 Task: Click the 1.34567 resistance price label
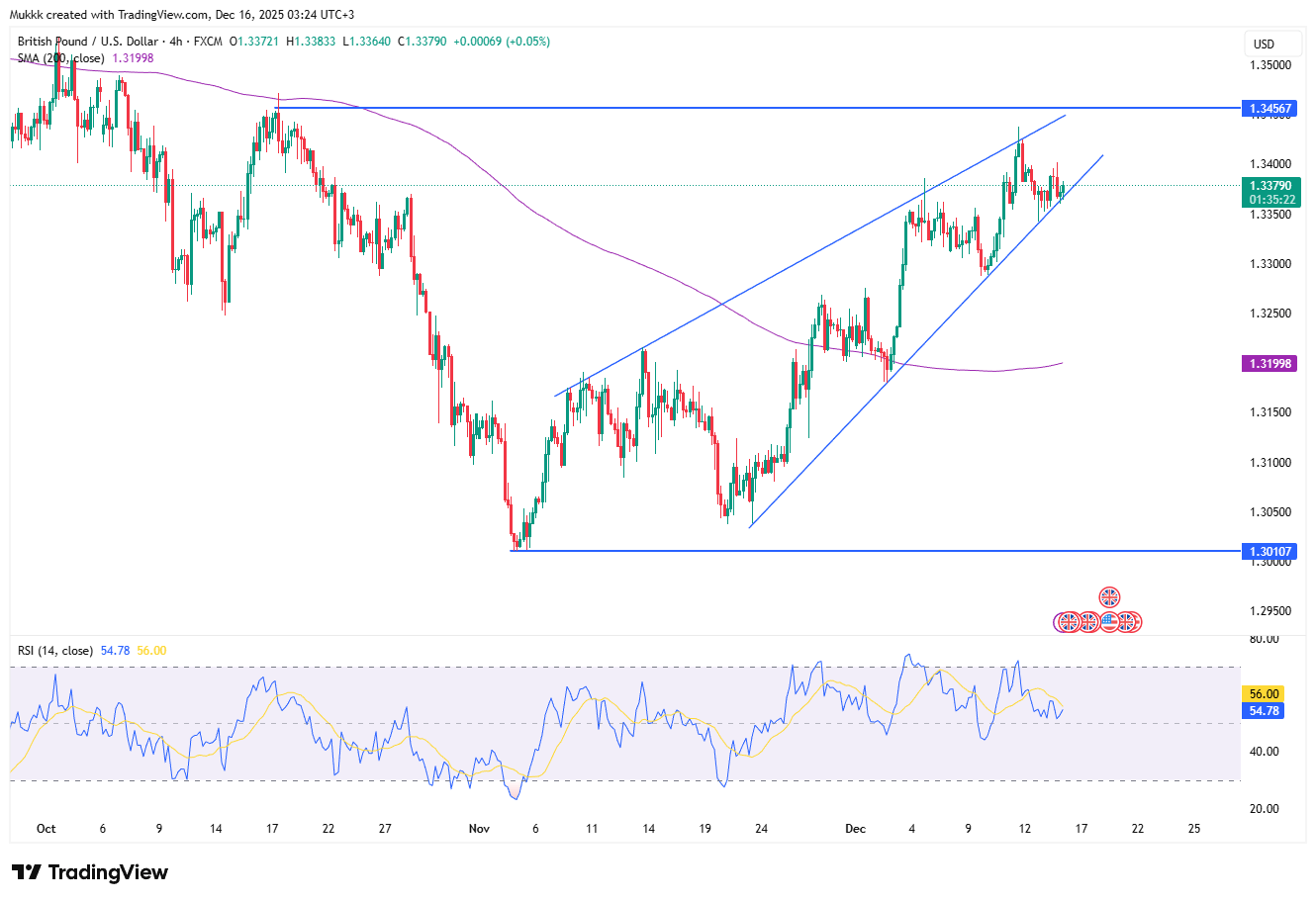point(1267,108)
